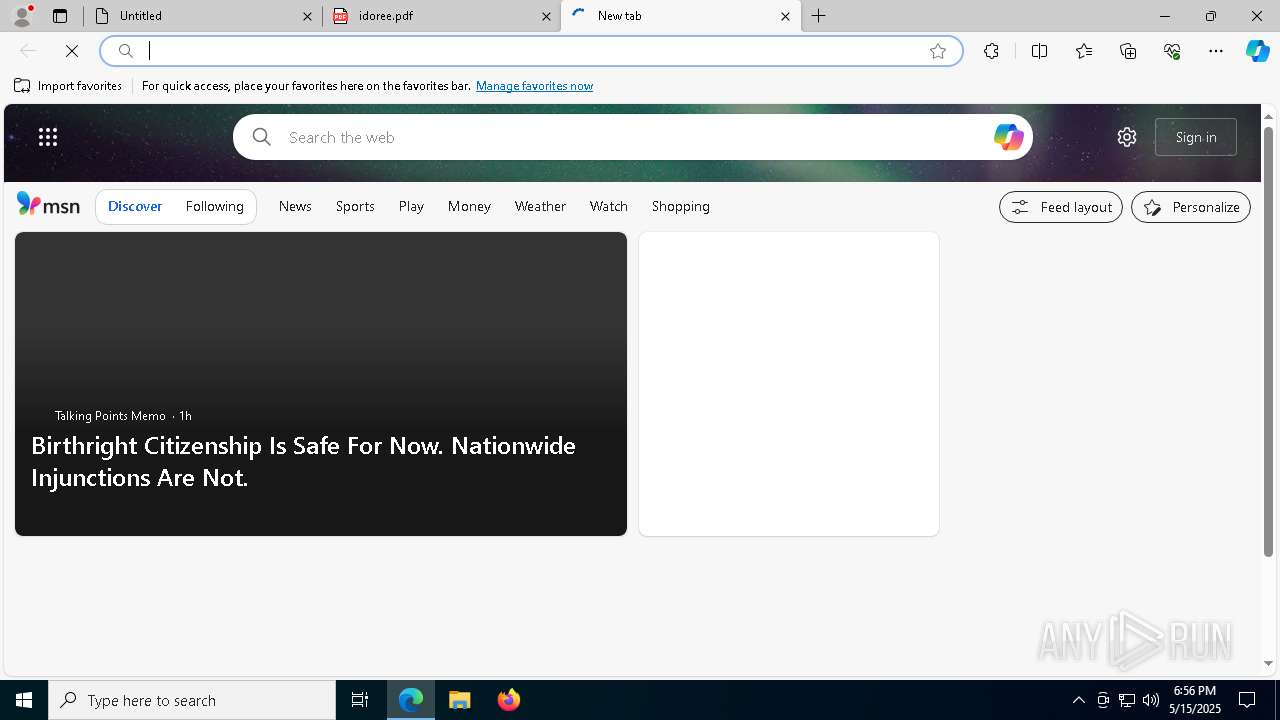This screenshot has height=720, width=1280.
Task: Click the scrollbar up arrow
Action: pos(1268,117)
